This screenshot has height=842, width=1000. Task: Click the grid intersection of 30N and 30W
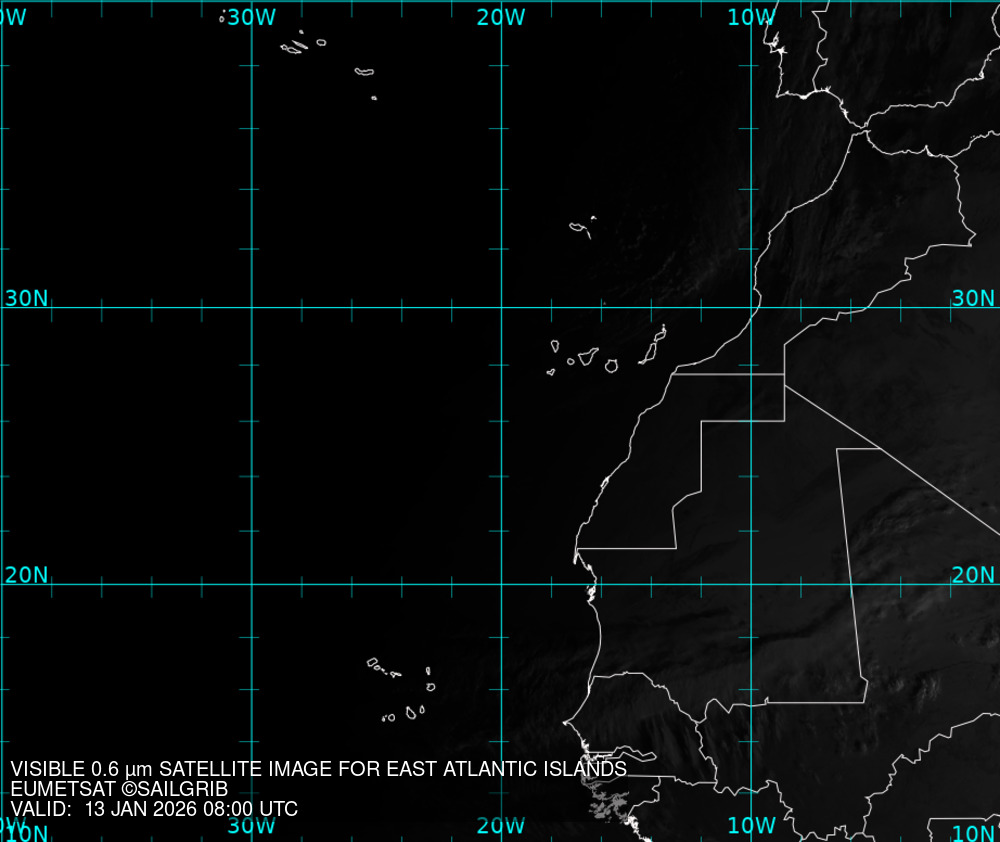pos(251,307)
